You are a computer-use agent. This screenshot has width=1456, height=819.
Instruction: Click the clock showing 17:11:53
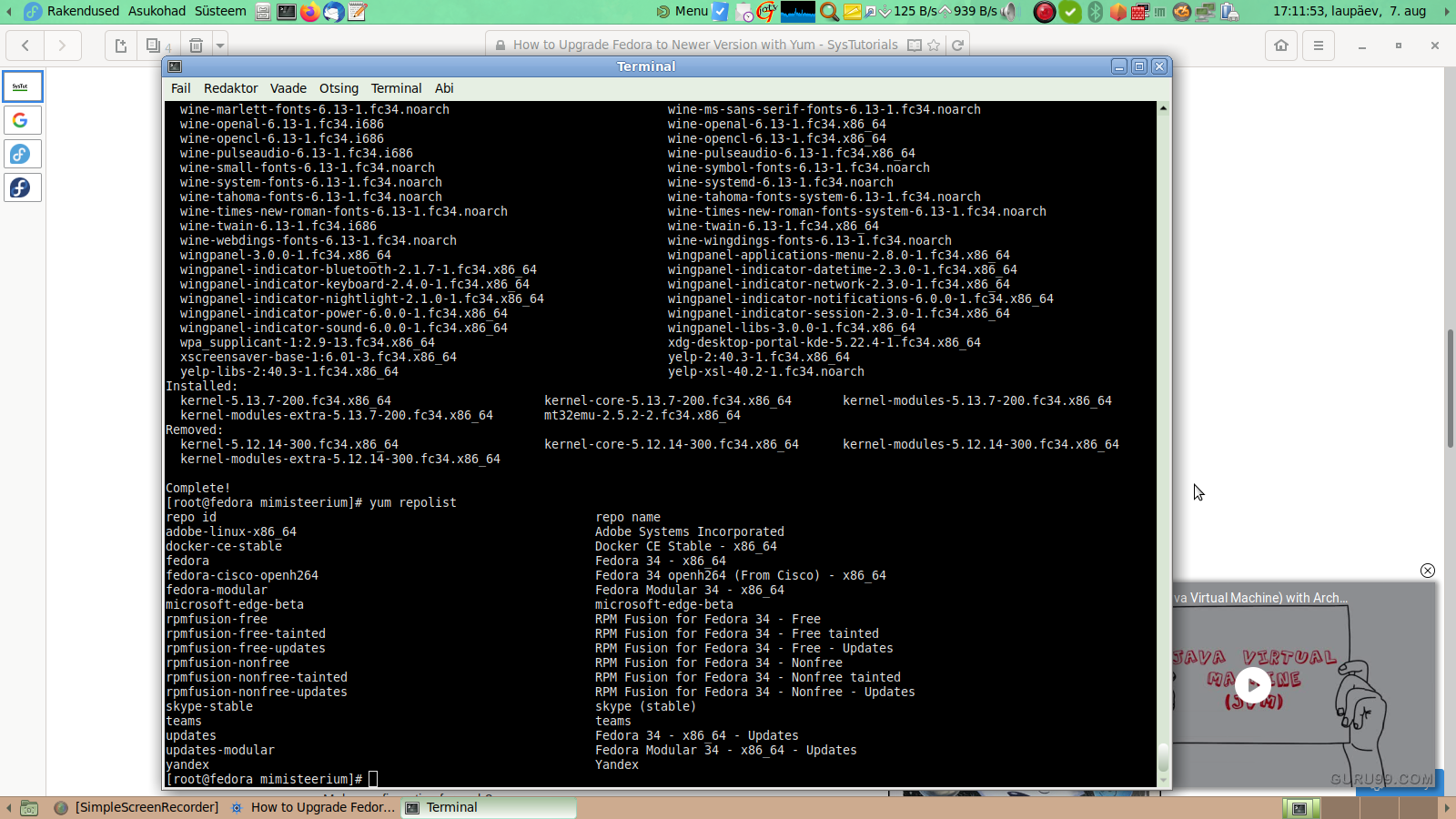pos(1349,11)
